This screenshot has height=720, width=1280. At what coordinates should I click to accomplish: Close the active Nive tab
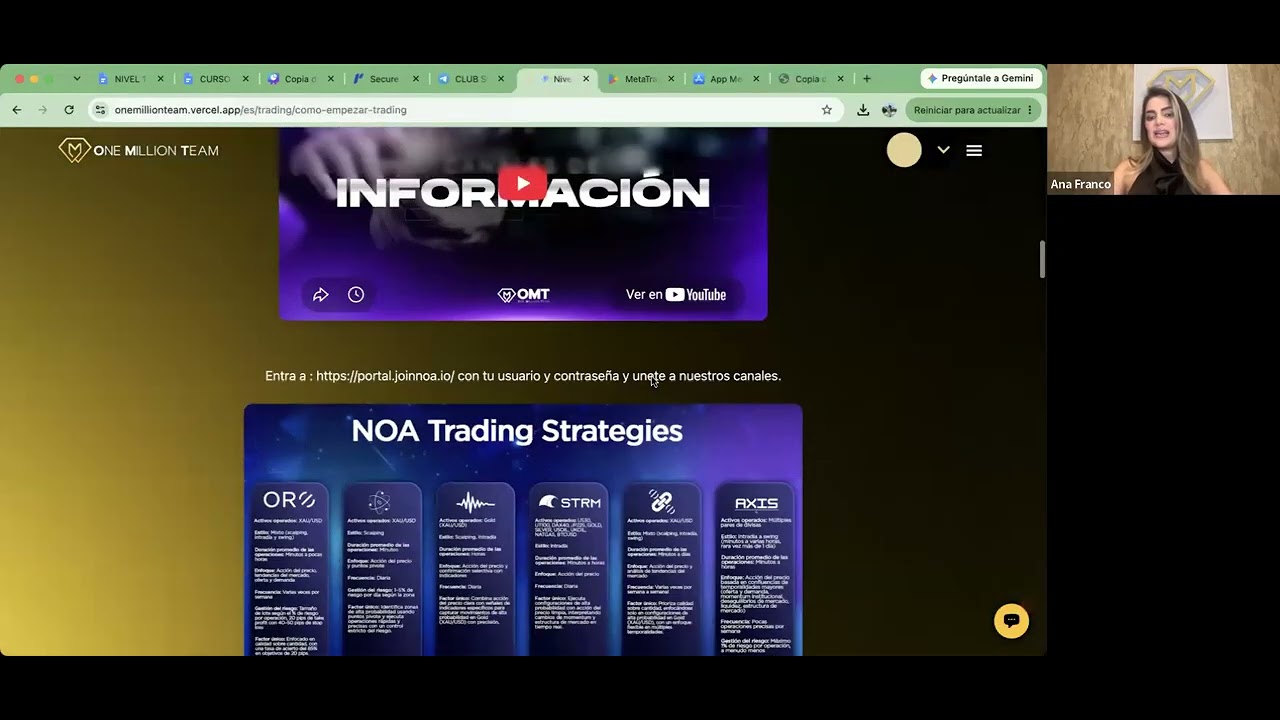pyautogui.click(x=586, y=79)
